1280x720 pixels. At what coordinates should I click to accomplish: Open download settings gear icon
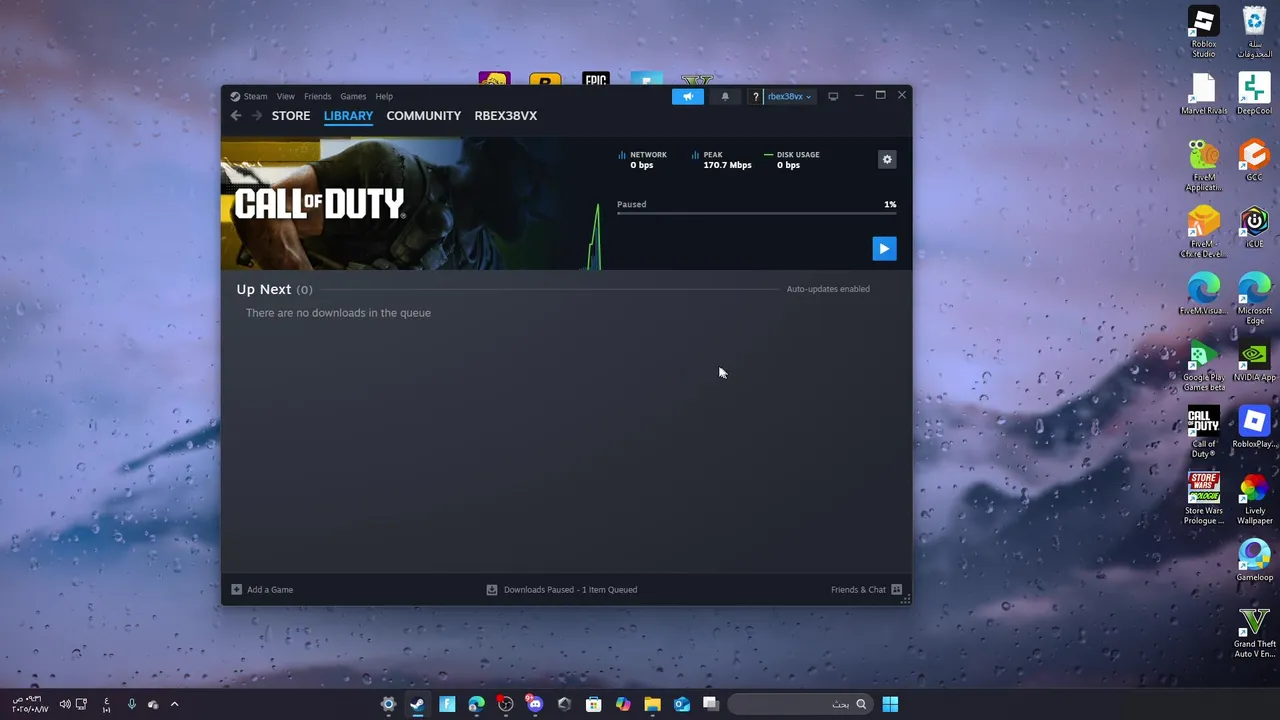click(x=887, y=160)
